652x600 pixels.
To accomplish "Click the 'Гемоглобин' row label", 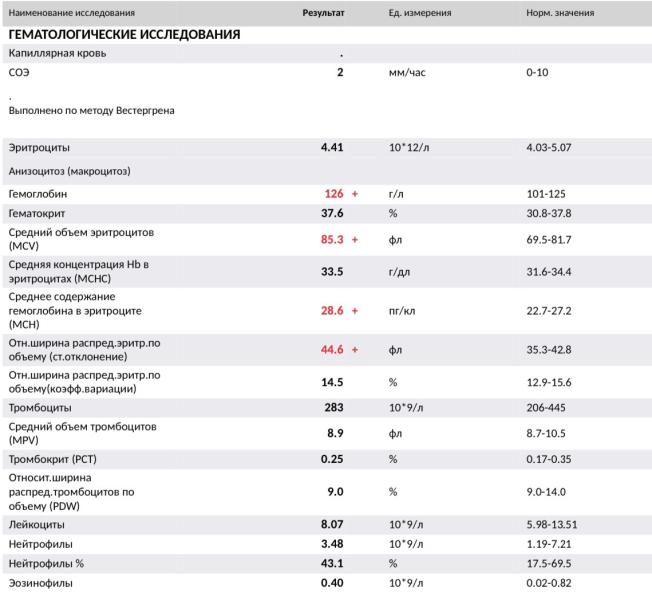I will click(38, 194).
